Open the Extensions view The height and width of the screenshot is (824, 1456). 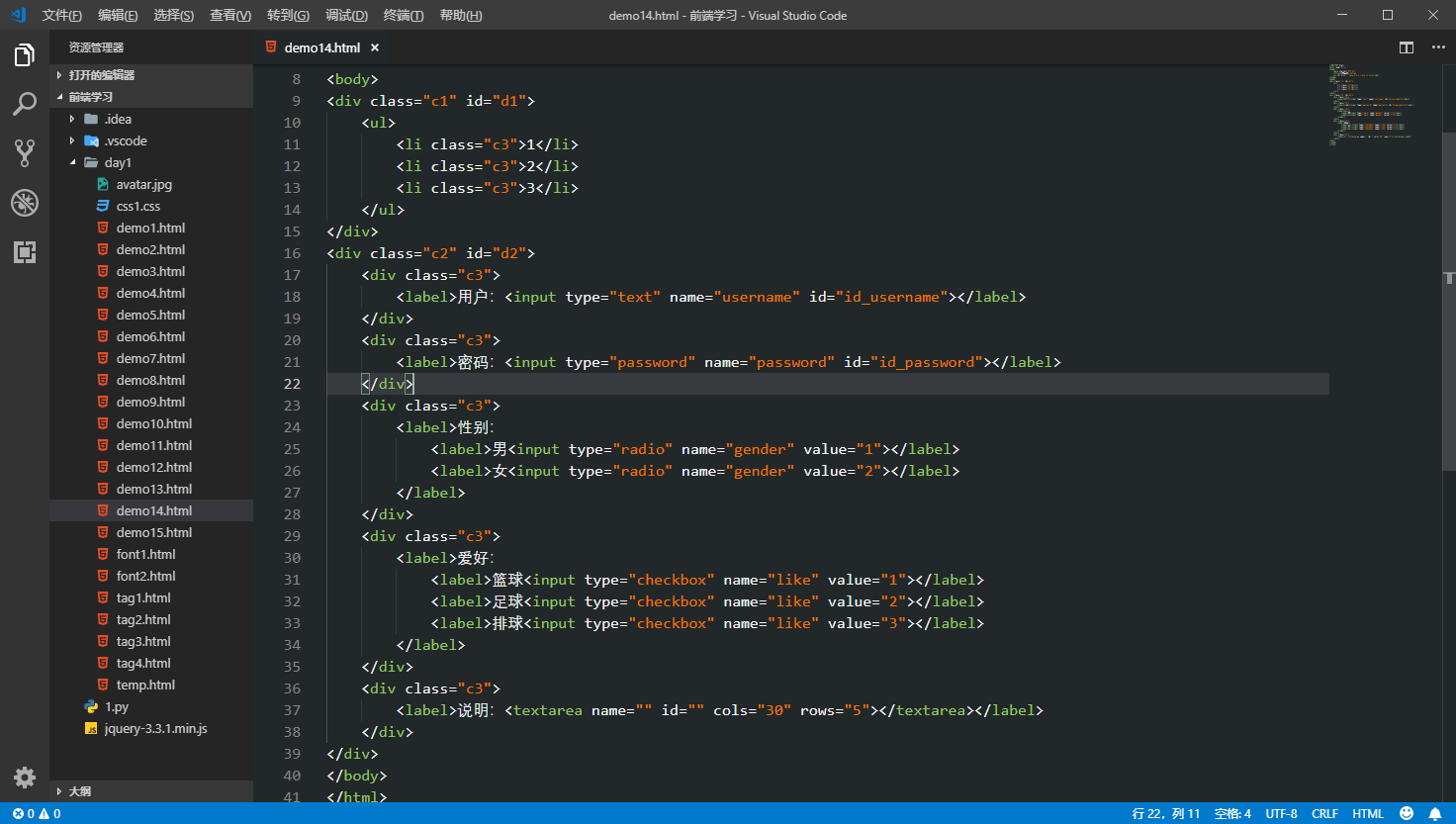24,252
